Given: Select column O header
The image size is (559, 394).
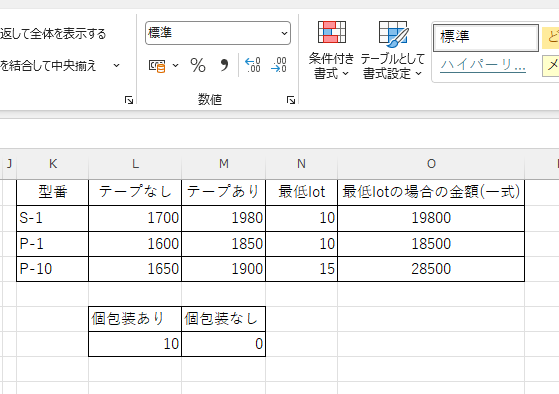Looking at the screenshot, I should pyautogui.click(x=431, y=164).
